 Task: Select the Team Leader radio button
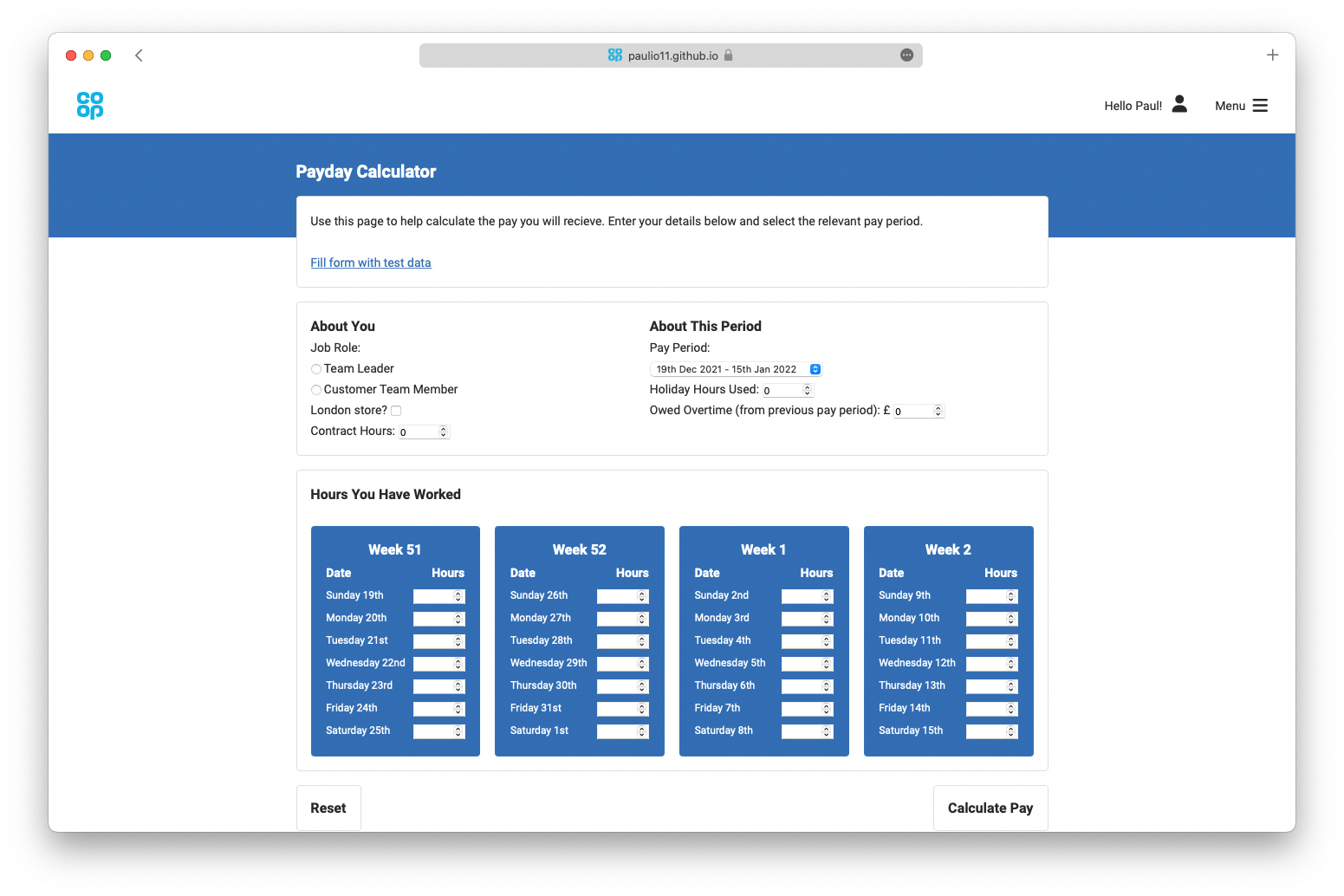pyautogui.click(x=316, y=369)
